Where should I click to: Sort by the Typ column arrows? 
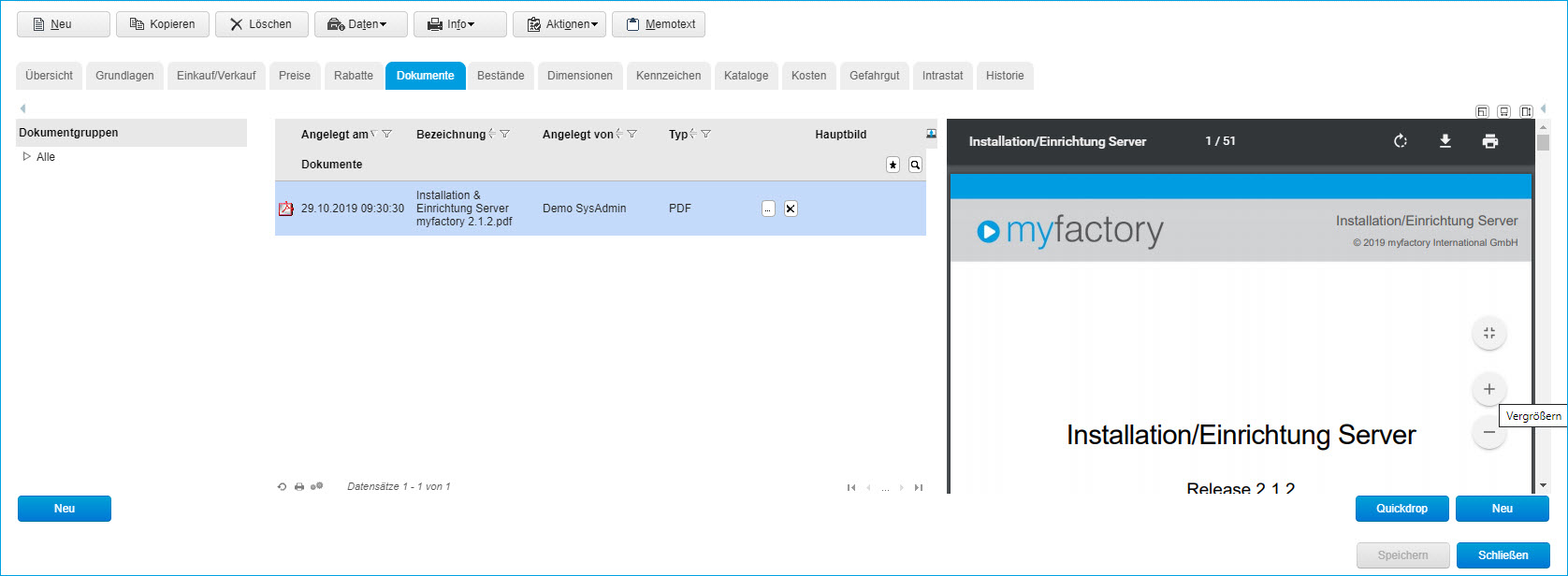coord(693,135)
